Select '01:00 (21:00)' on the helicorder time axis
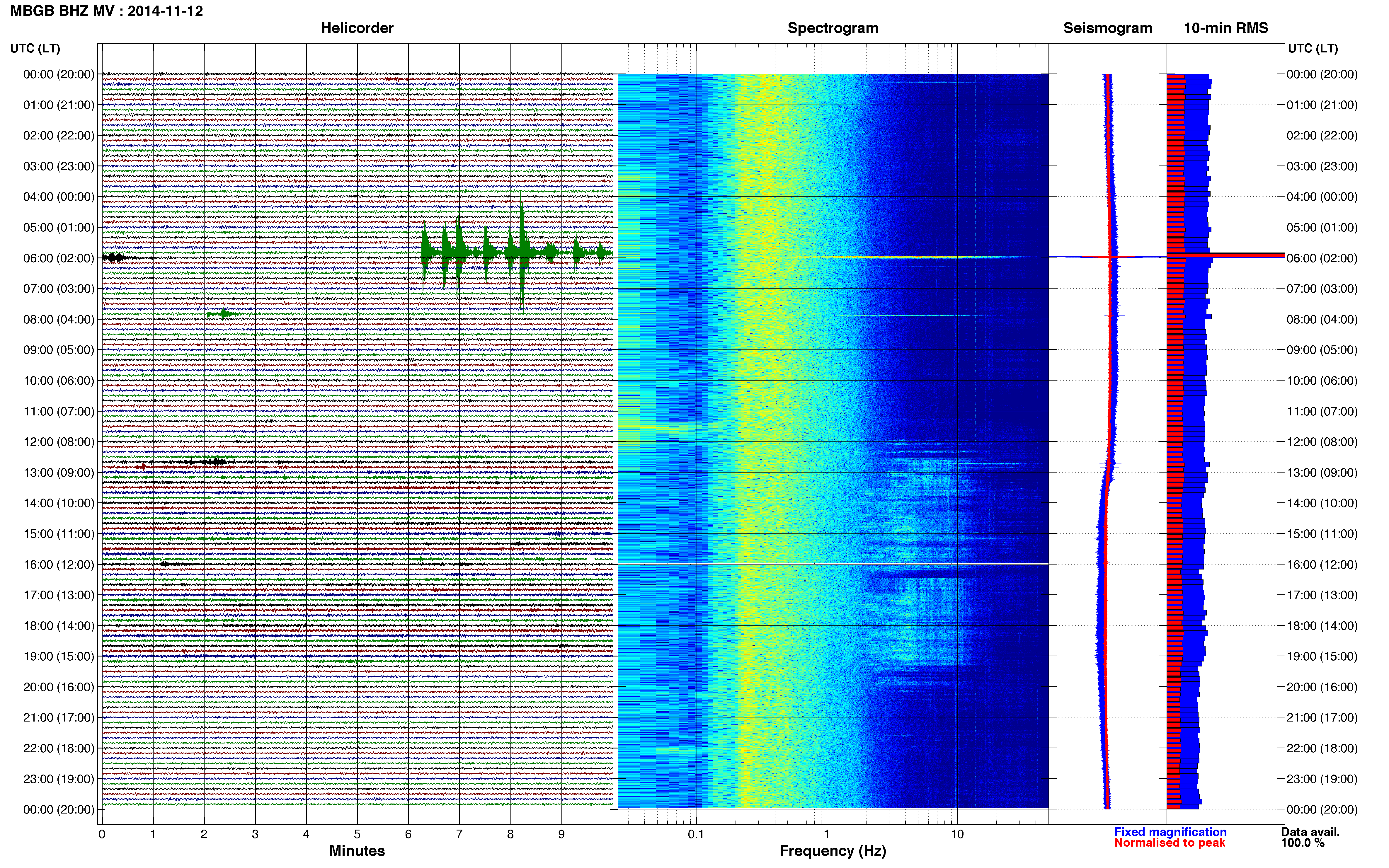 [59, 105]
